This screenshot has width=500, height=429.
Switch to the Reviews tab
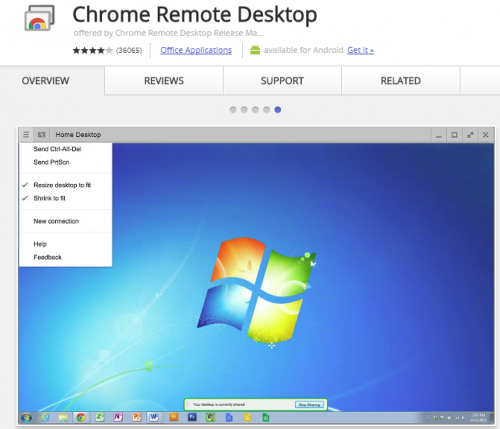click(164, 81)
